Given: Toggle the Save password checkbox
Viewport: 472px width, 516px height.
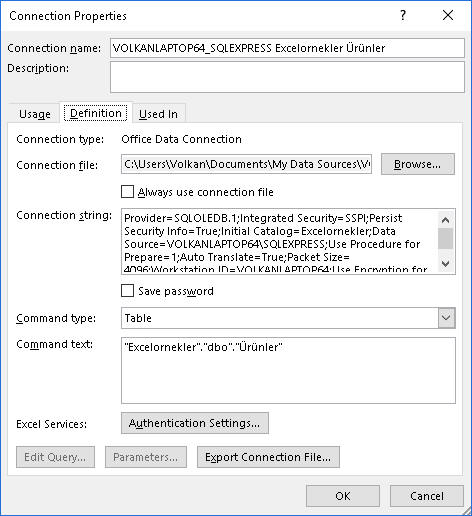Looking at the screenshot, I should (127, 291).
